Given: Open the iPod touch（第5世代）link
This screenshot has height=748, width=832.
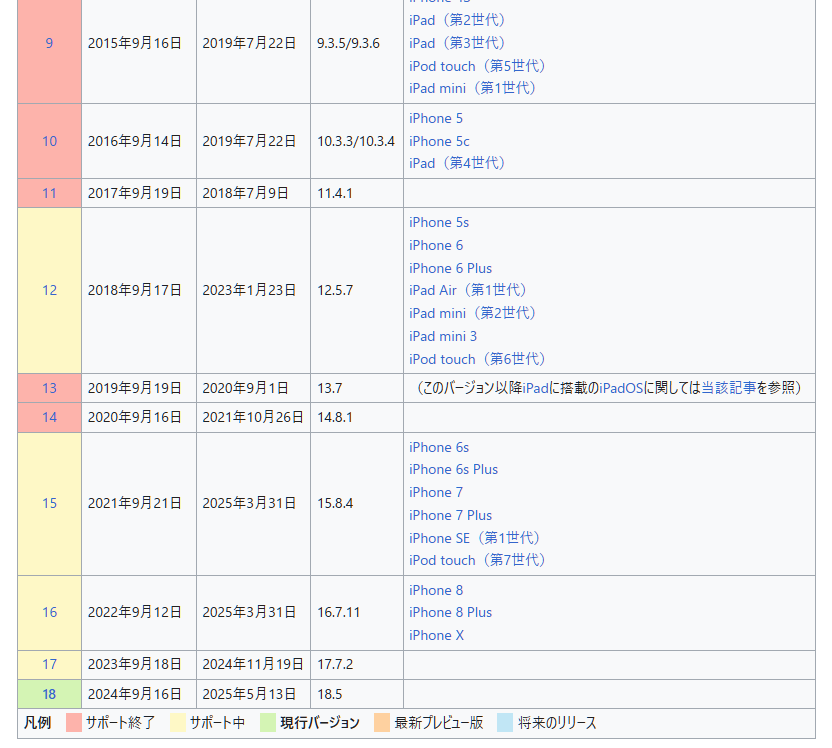Looking at the screenshot, I should 477,66.
